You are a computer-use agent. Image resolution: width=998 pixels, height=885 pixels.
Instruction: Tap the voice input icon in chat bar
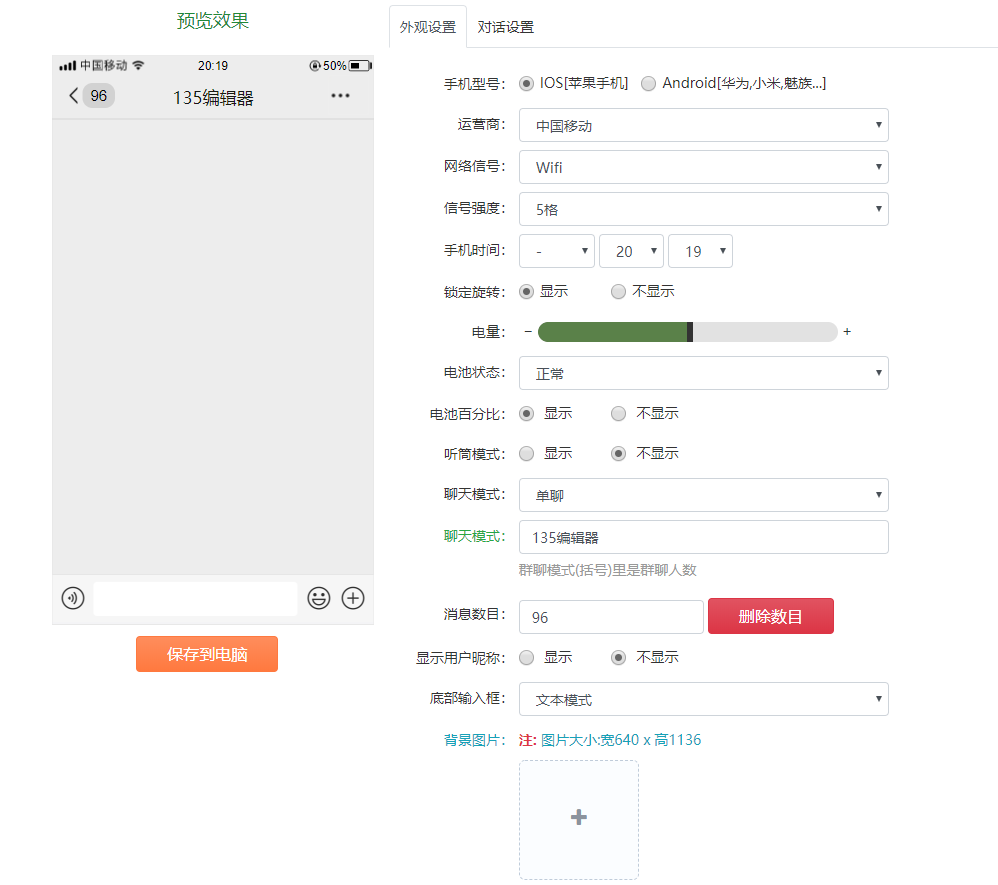tap(73, 598)
